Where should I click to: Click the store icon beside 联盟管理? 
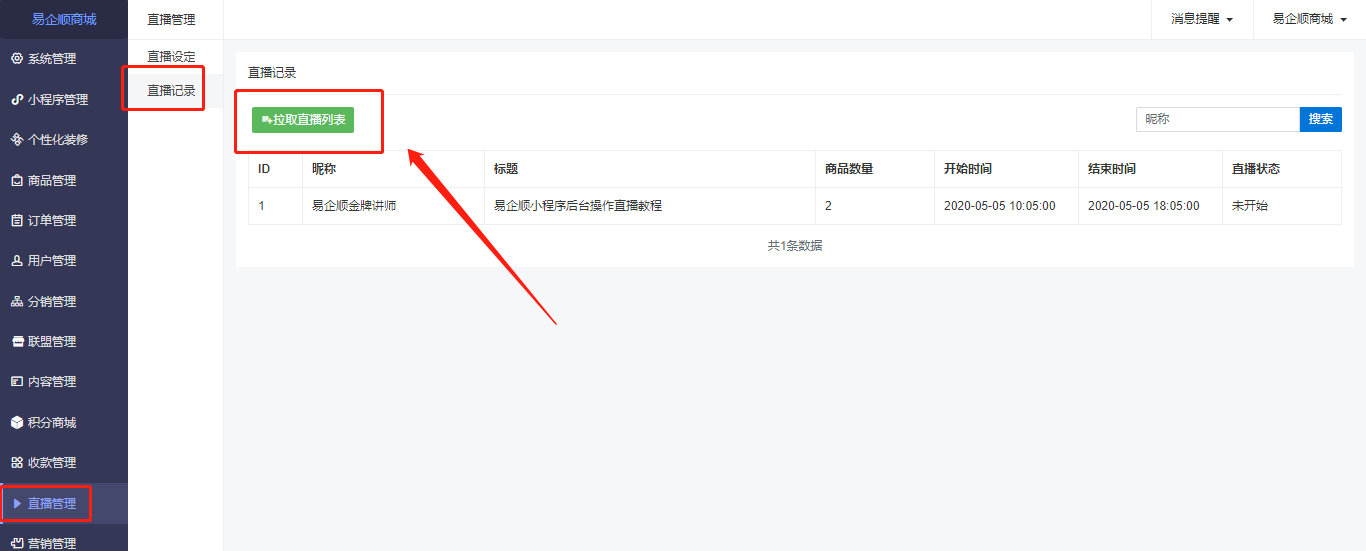[x=16, y=342]
